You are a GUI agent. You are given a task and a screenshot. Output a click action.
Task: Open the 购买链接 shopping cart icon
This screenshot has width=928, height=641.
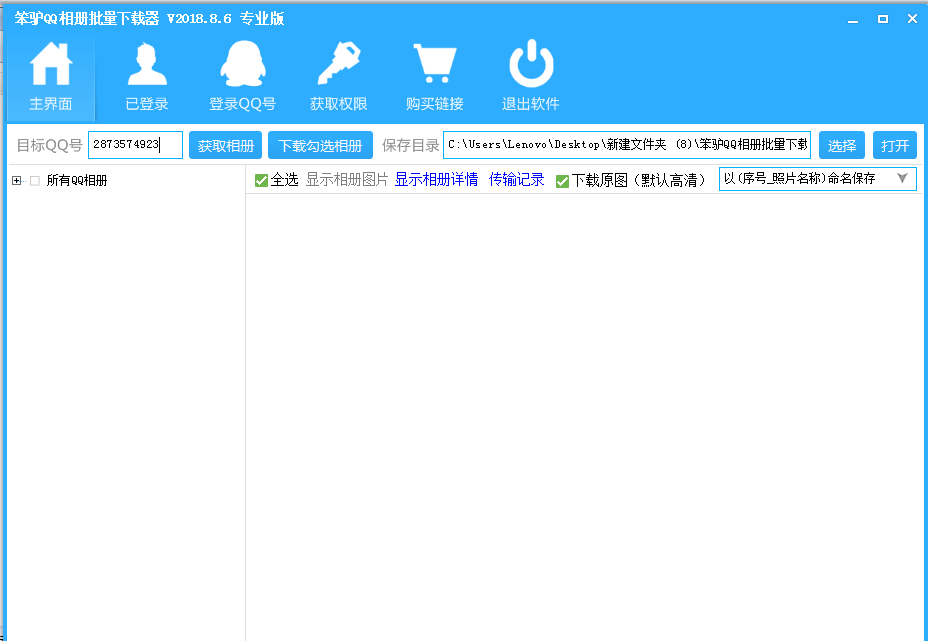point(435,64)
